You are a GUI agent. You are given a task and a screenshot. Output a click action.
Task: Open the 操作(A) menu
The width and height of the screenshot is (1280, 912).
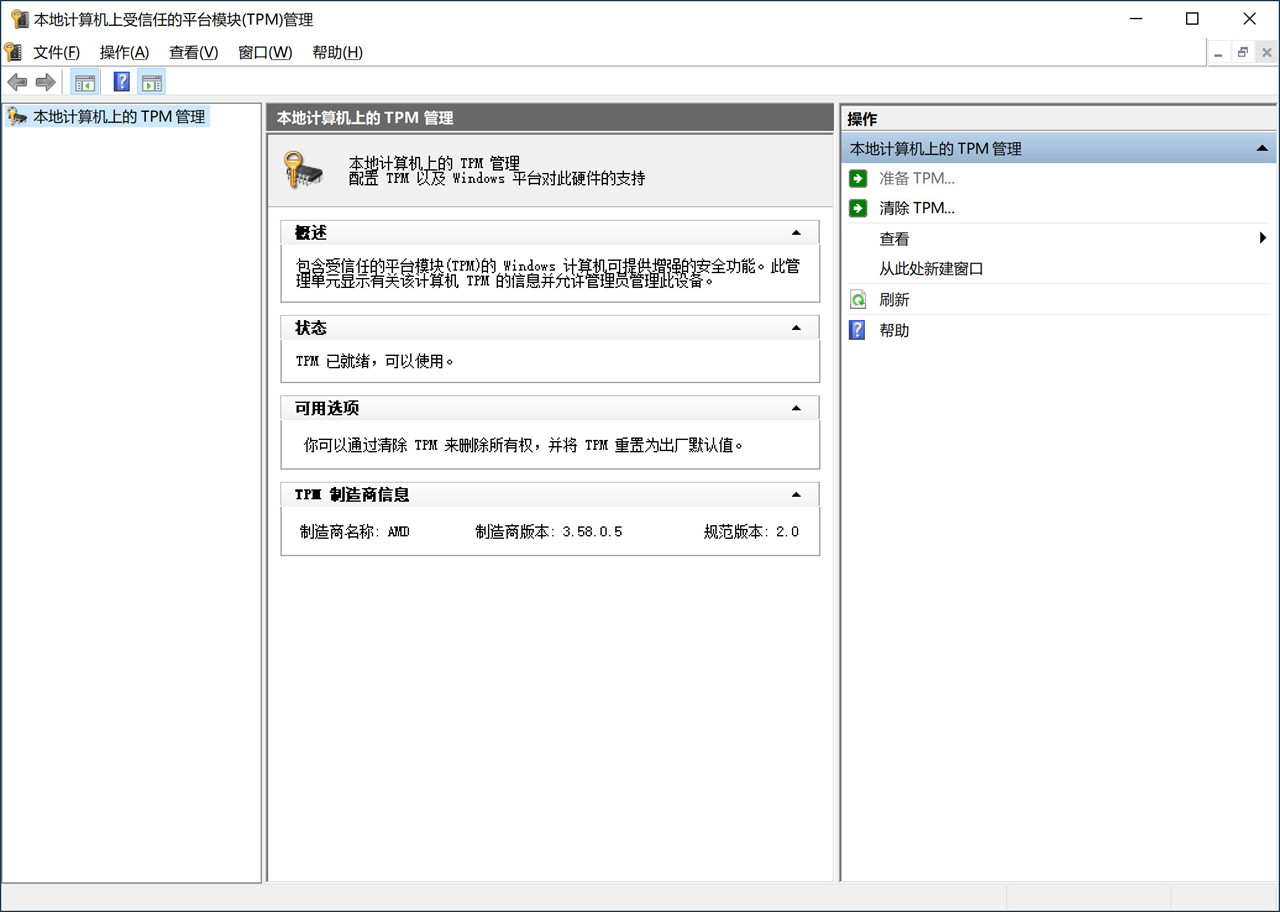pos(123,52)
